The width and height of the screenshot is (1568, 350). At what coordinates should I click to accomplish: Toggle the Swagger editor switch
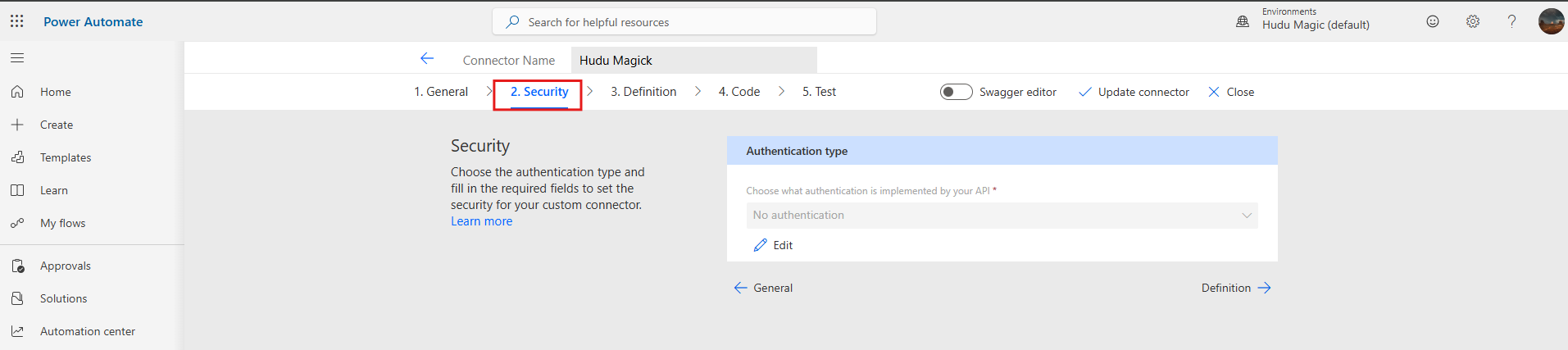click(x=956, y=92)
